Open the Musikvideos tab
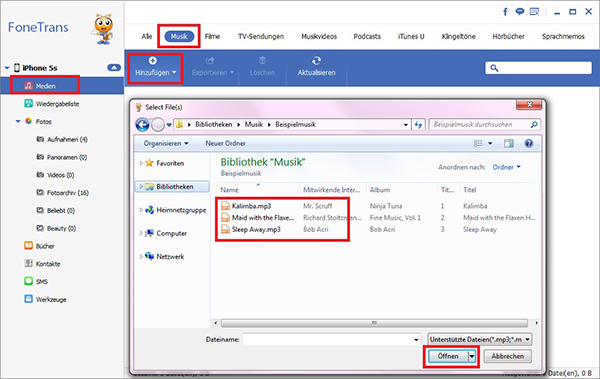The width and height of the screenshot is (600, 379). click(319, 36)
